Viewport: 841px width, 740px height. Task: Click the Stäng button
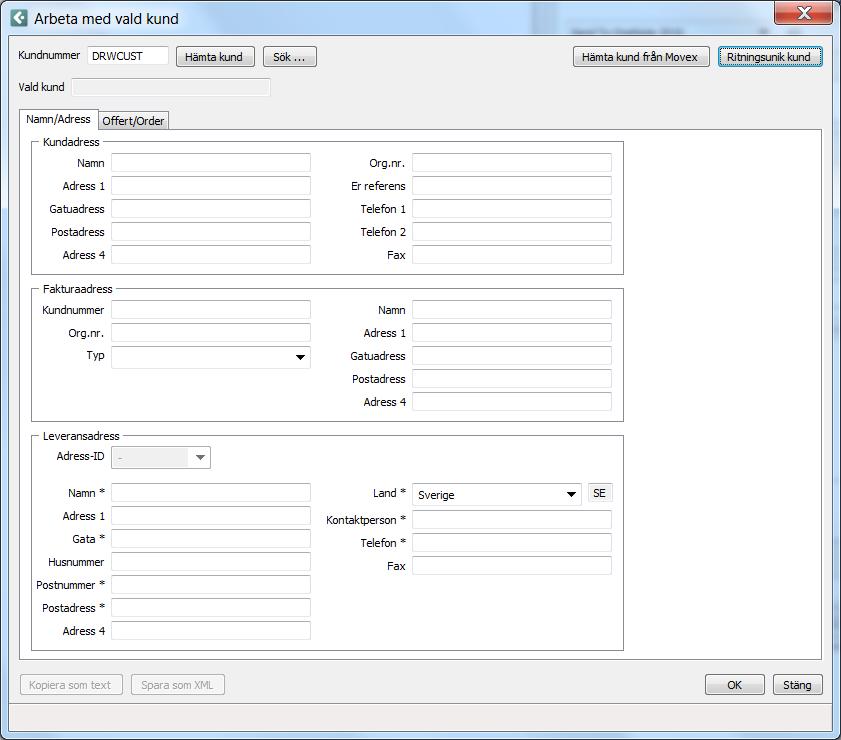(797, 685)
